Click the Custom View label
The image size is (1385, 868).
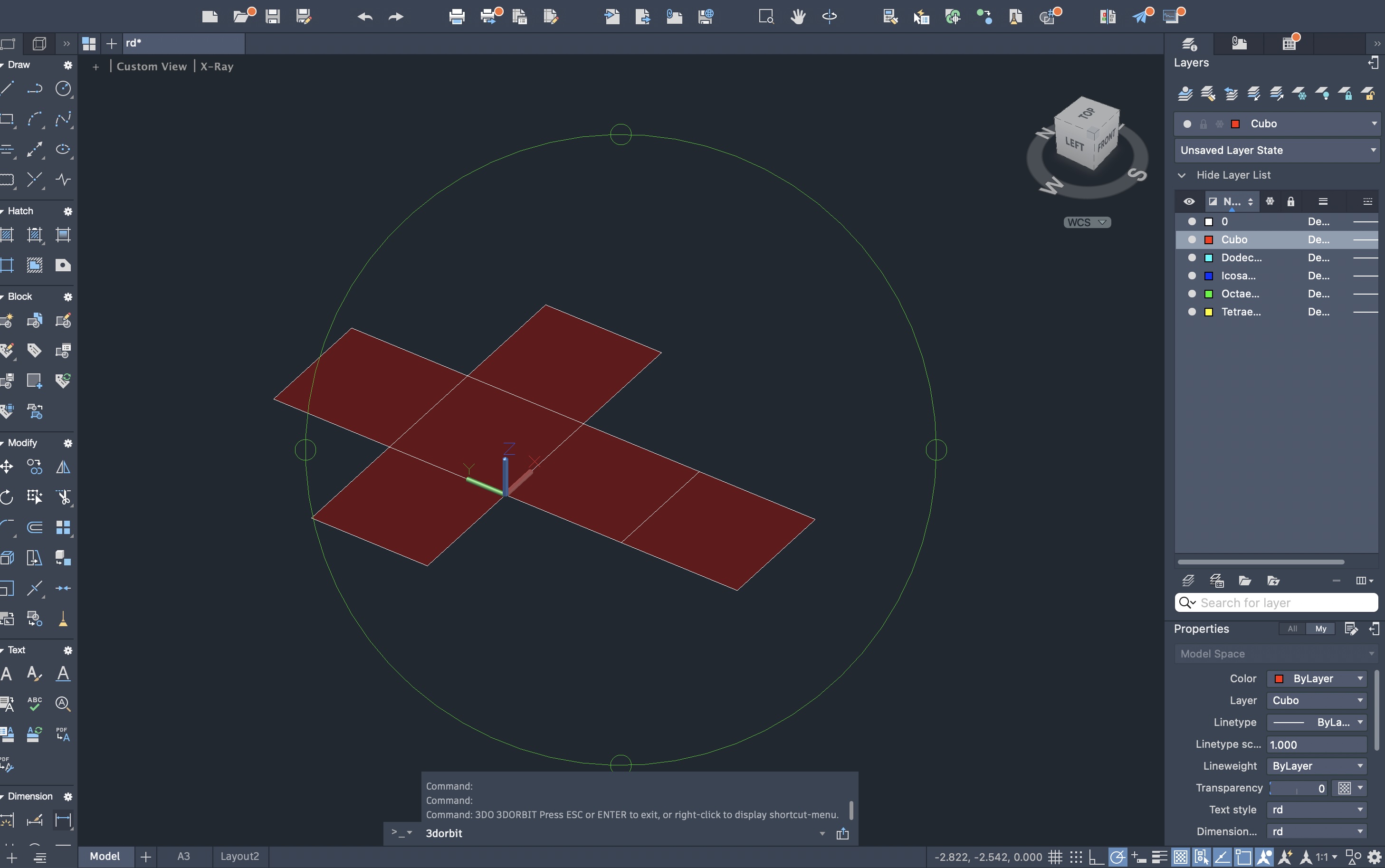(x=152, y=67)
